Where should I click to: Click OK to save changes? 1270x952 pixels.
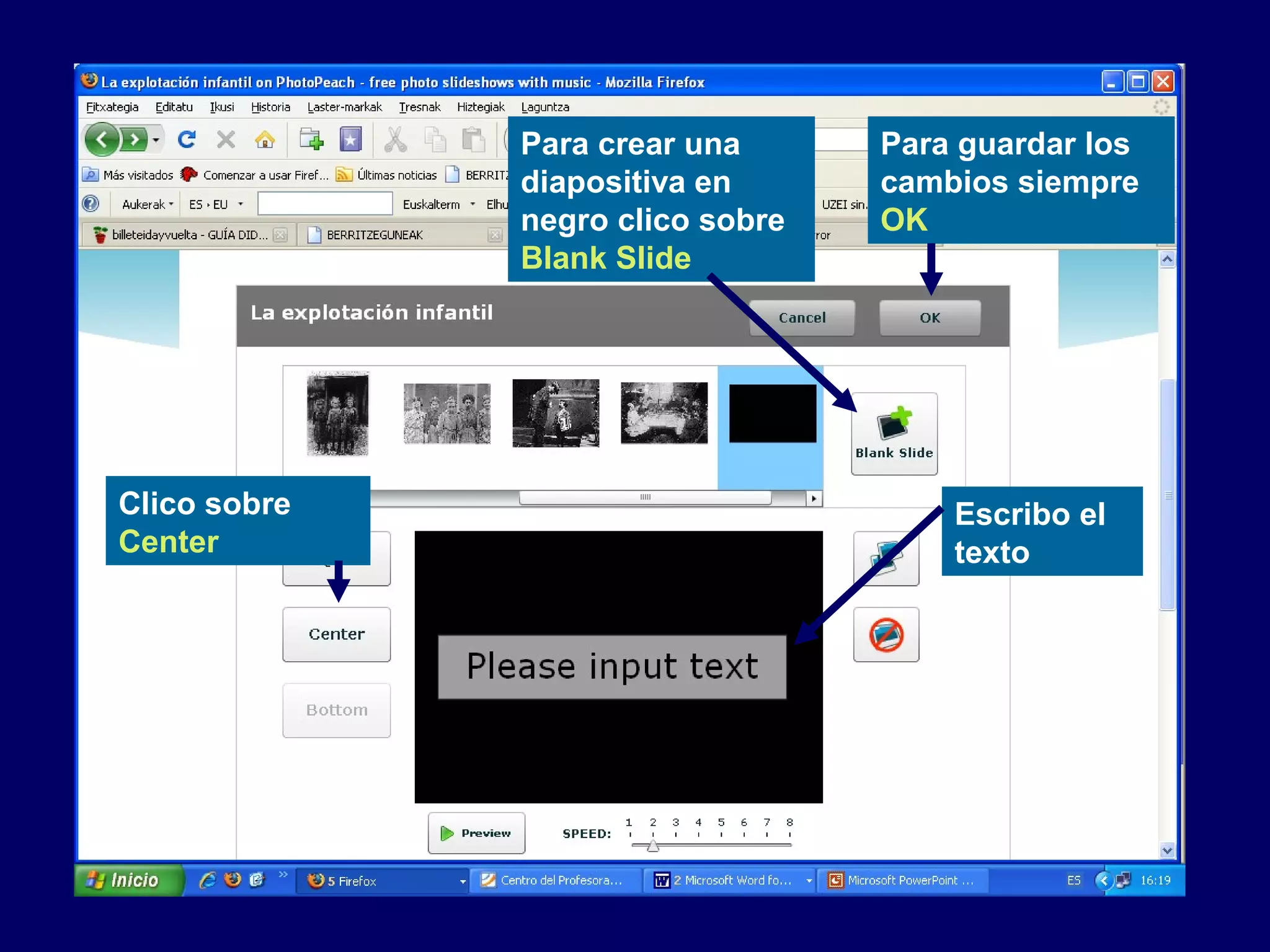point(930,318)
